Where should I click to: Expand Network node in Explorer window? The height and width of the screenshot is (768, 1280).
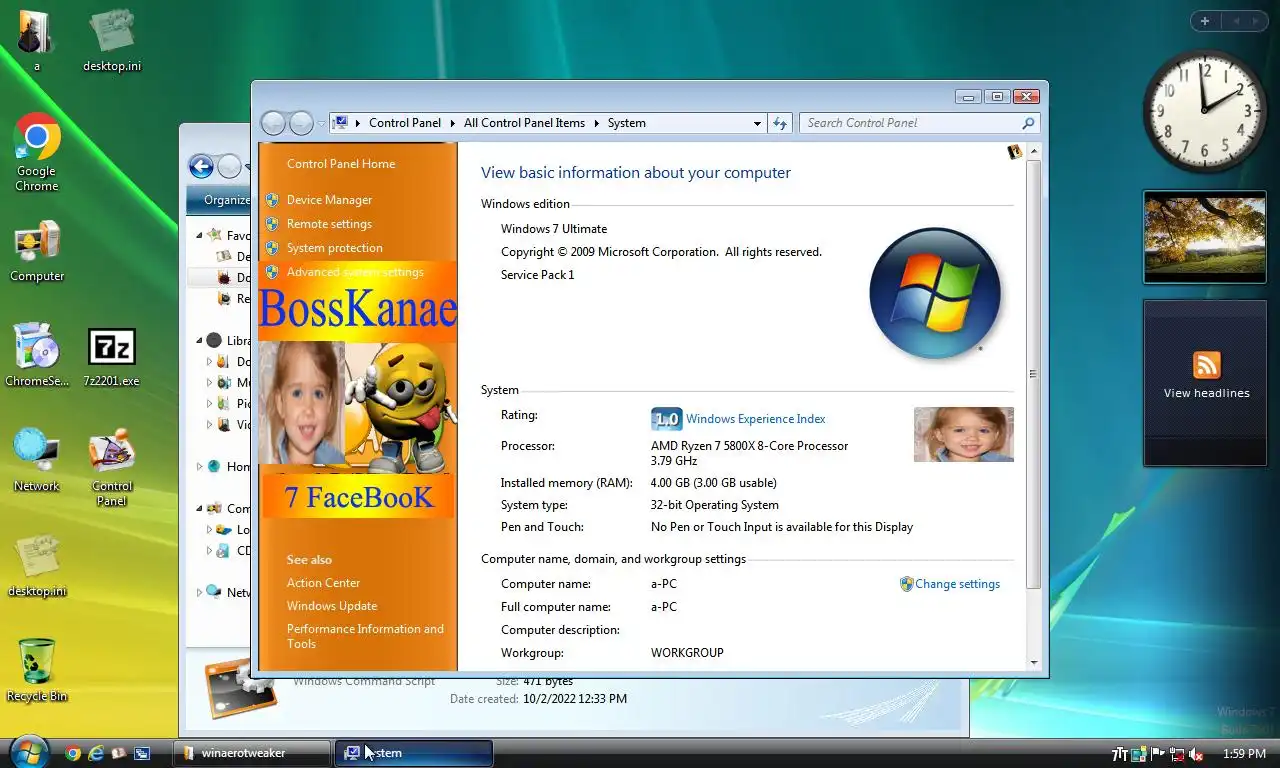pyautogui.click(x=199, y=592)
